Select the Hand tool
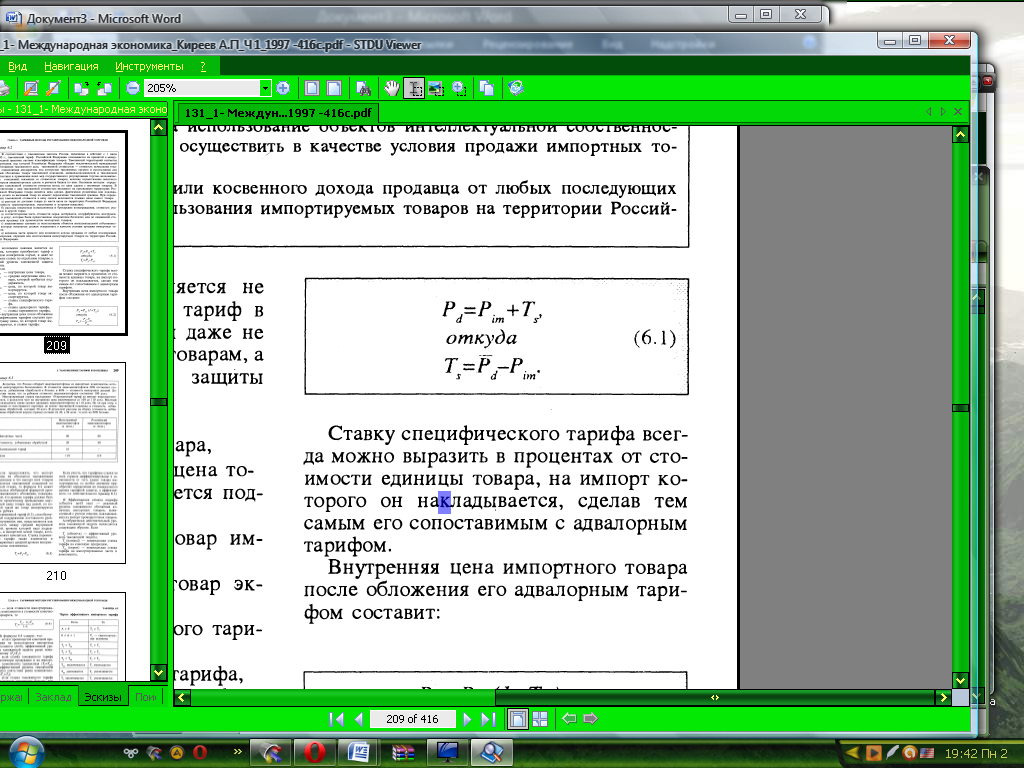Viewport: 1024px width, 768px height. (x=391, y=88)
